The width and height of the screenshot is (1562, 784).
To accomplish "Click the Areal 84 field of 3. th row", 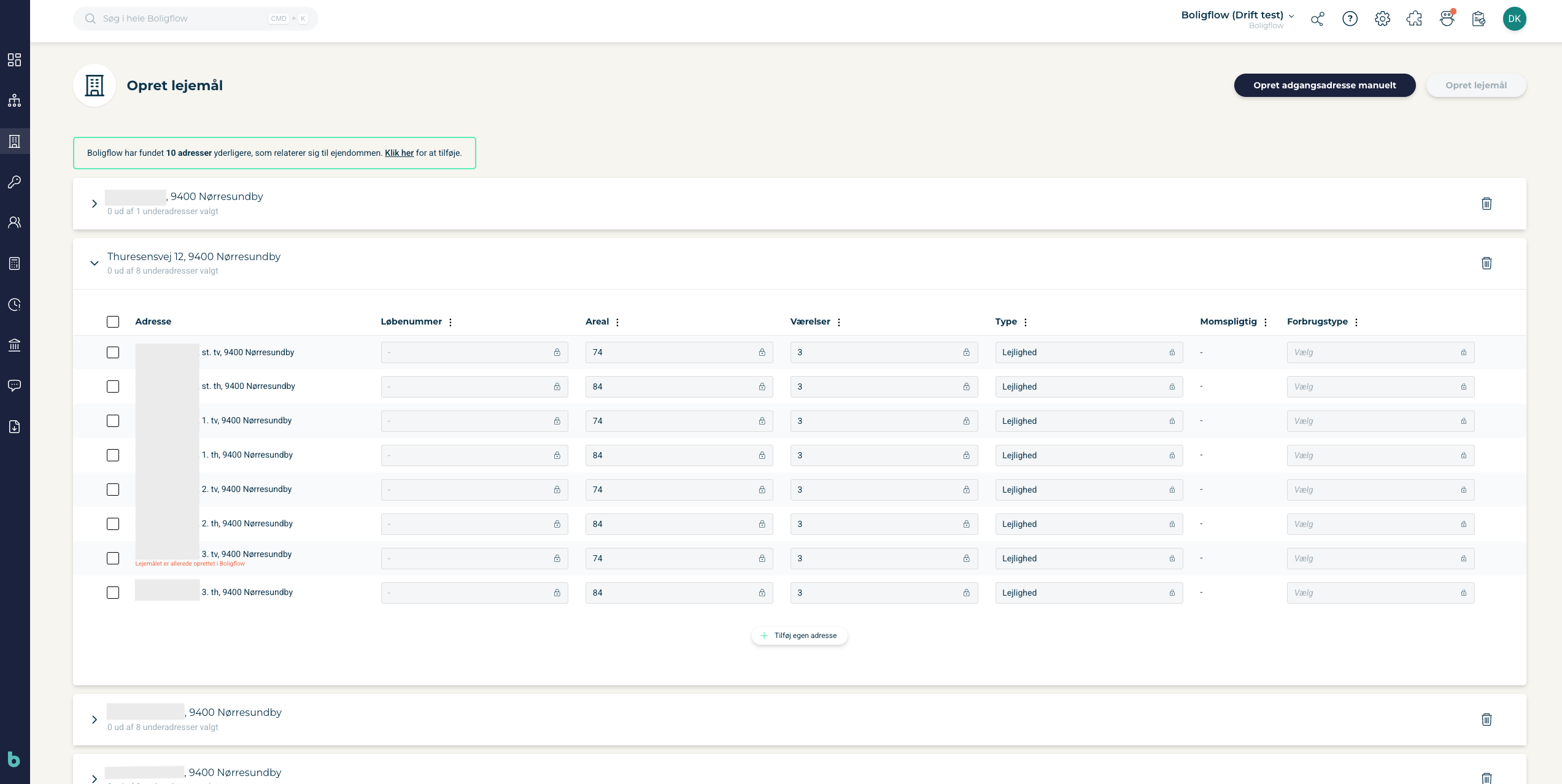I will (679, 593).
